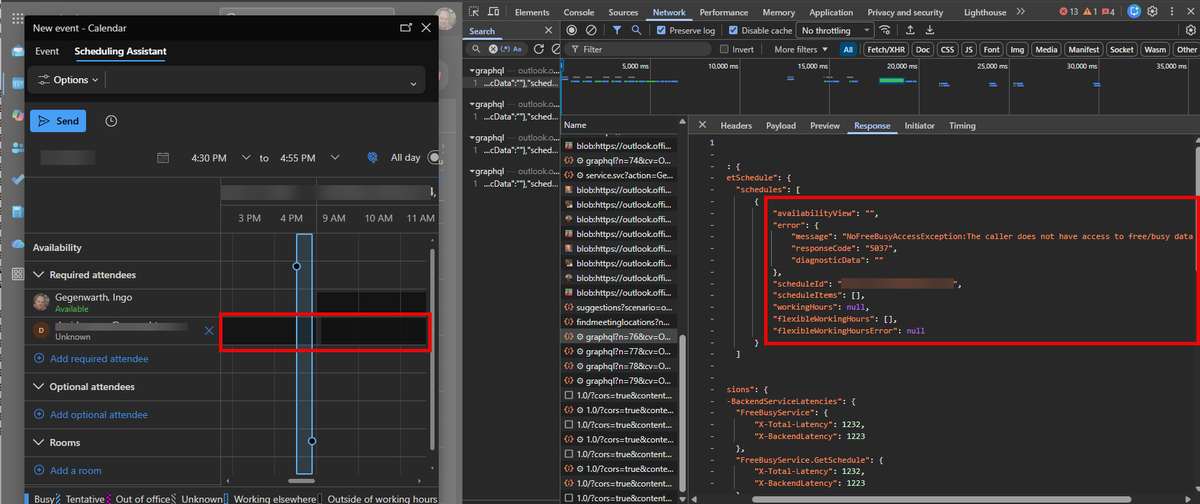Close the request details pane
The height and width of the screenshot is (504, 1200).
coord(702,126)
